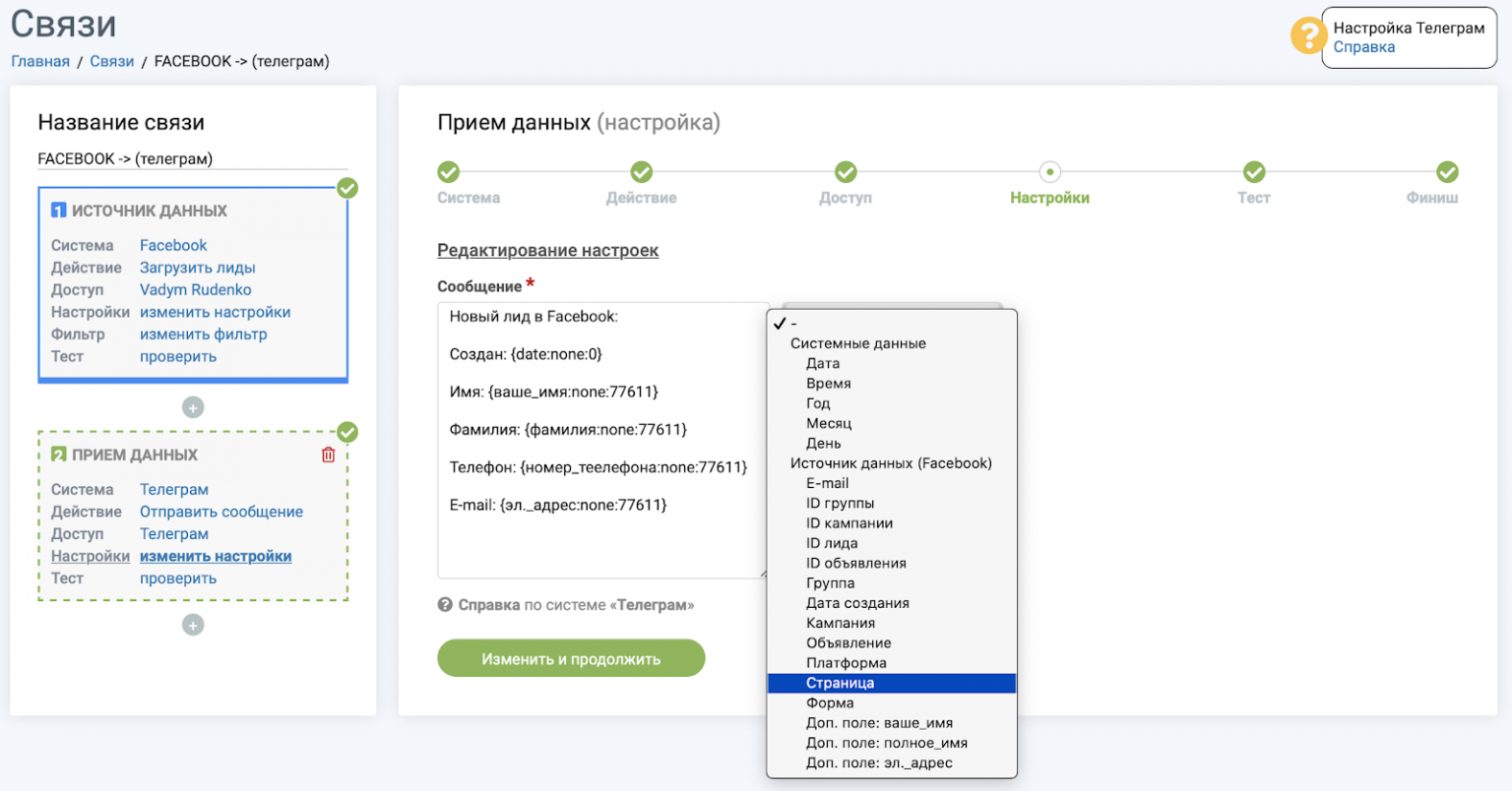Click the Действие step checkmark
Viewport: 1512px width, 791px height.
point(642,172)
